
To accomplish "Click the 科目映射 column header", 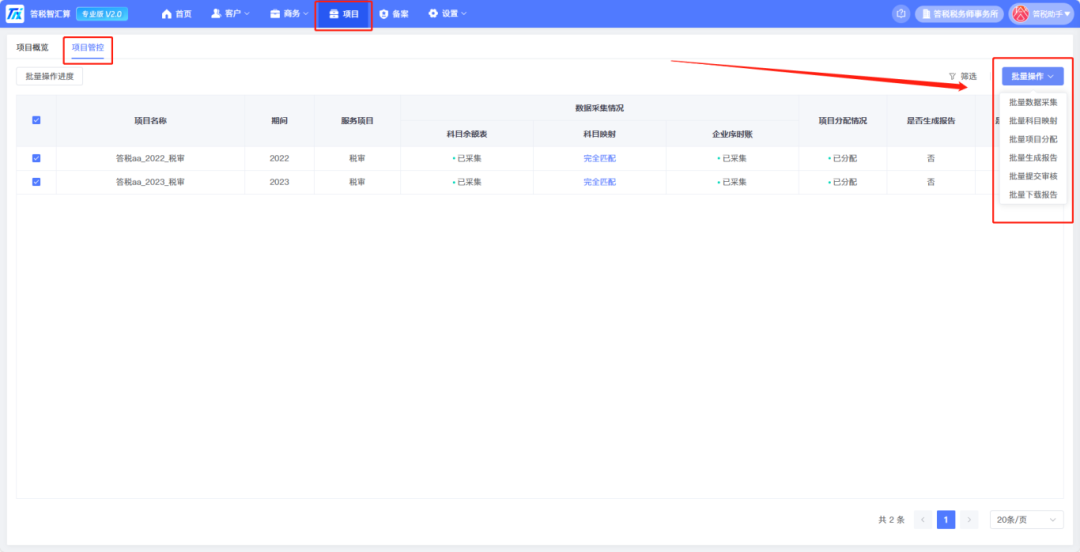I will click(599, 134).
